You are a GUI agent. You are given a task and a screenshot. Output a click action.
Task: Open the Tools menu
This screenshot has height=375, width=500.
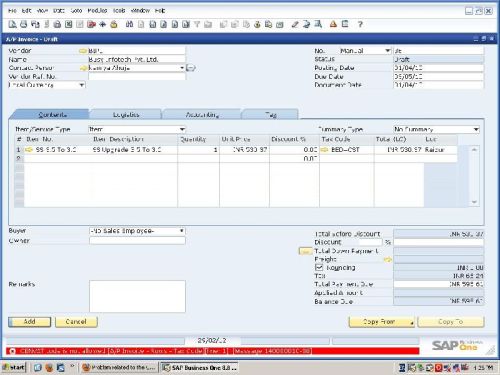[x=119, y=11]
